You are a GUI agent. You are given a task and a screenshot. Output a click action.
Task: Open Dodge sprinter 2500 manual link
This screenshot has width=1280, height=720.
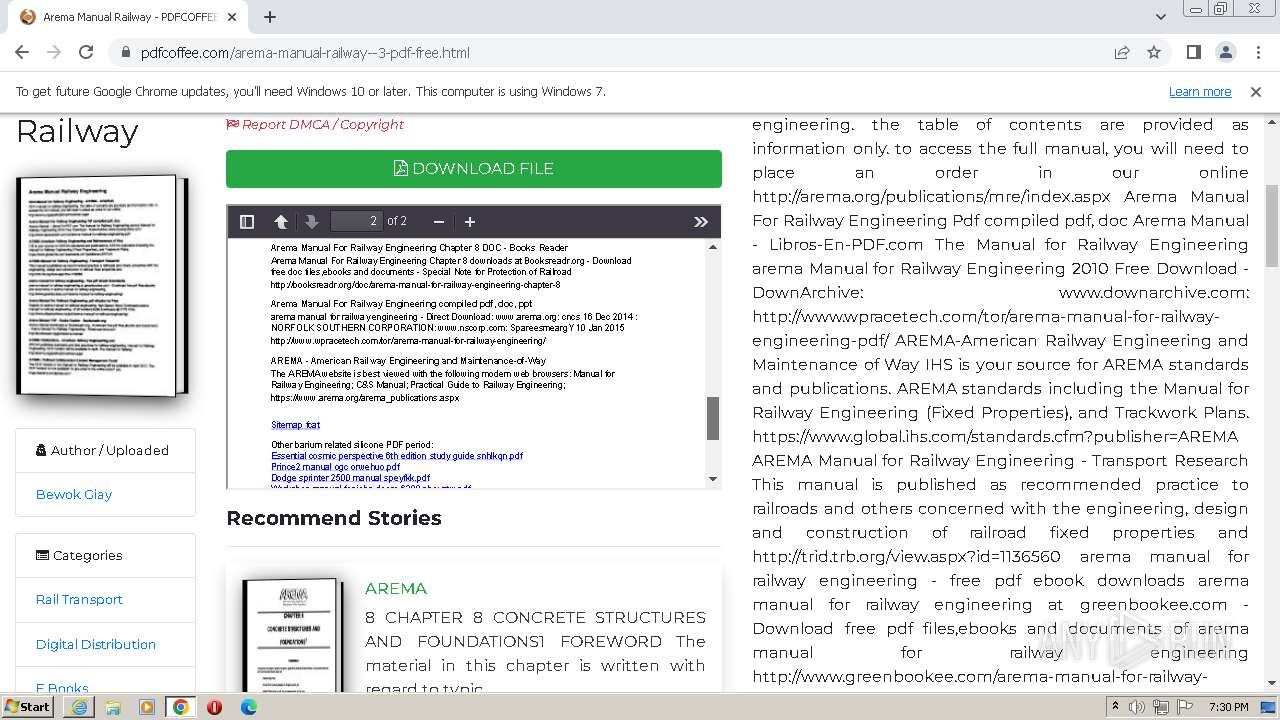(350, 478)
